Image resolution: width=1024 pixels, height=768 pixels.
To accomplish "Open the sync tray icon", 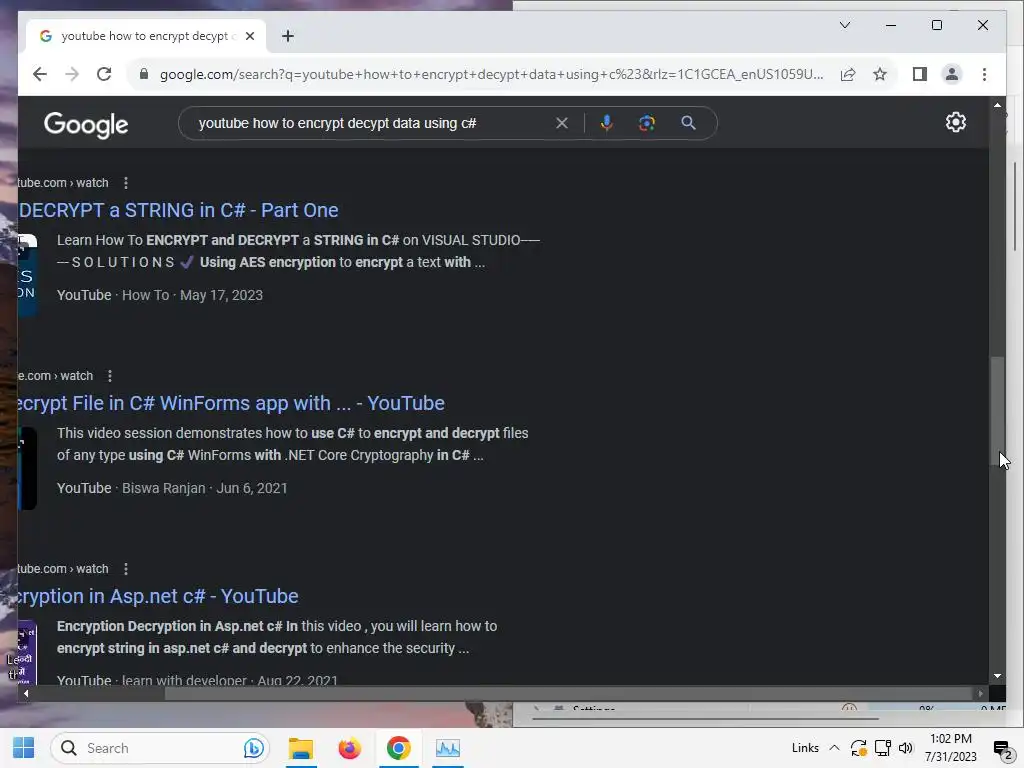I will (x=858, y=748).
